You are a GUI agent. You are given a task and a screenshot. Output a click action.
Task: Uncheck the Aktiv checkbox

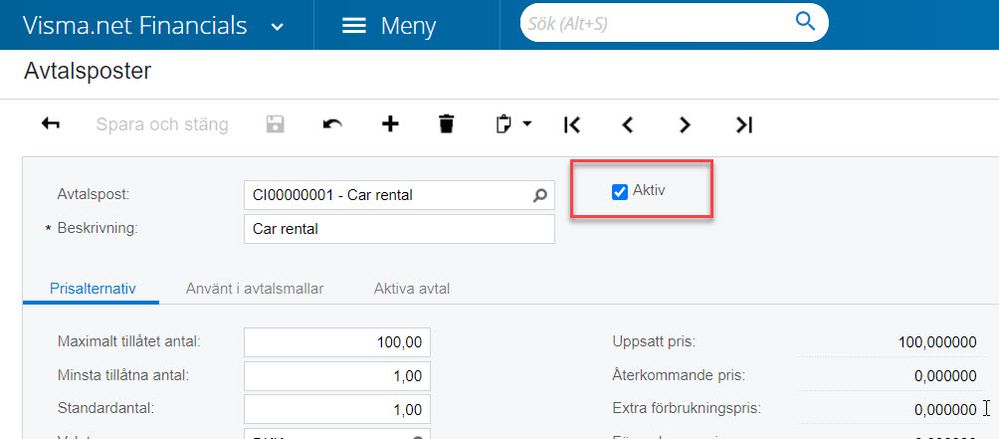[619, 192]
